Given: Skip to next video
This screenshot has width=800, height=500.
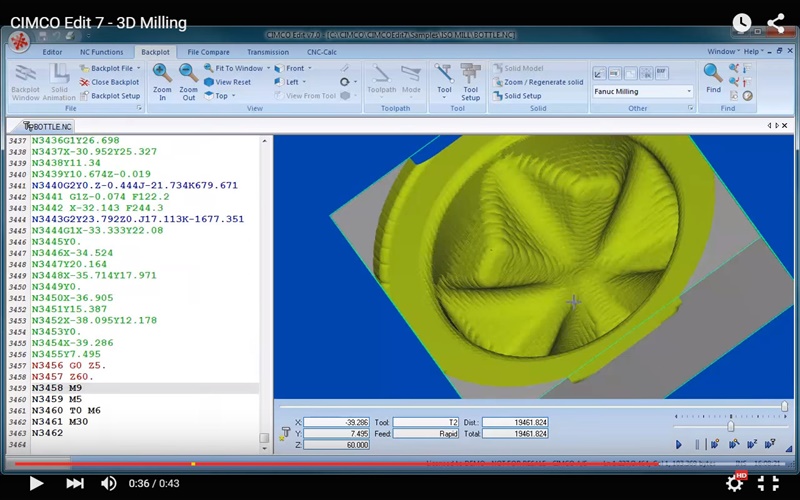Looking at the screenshot, I should click(74, 483).
